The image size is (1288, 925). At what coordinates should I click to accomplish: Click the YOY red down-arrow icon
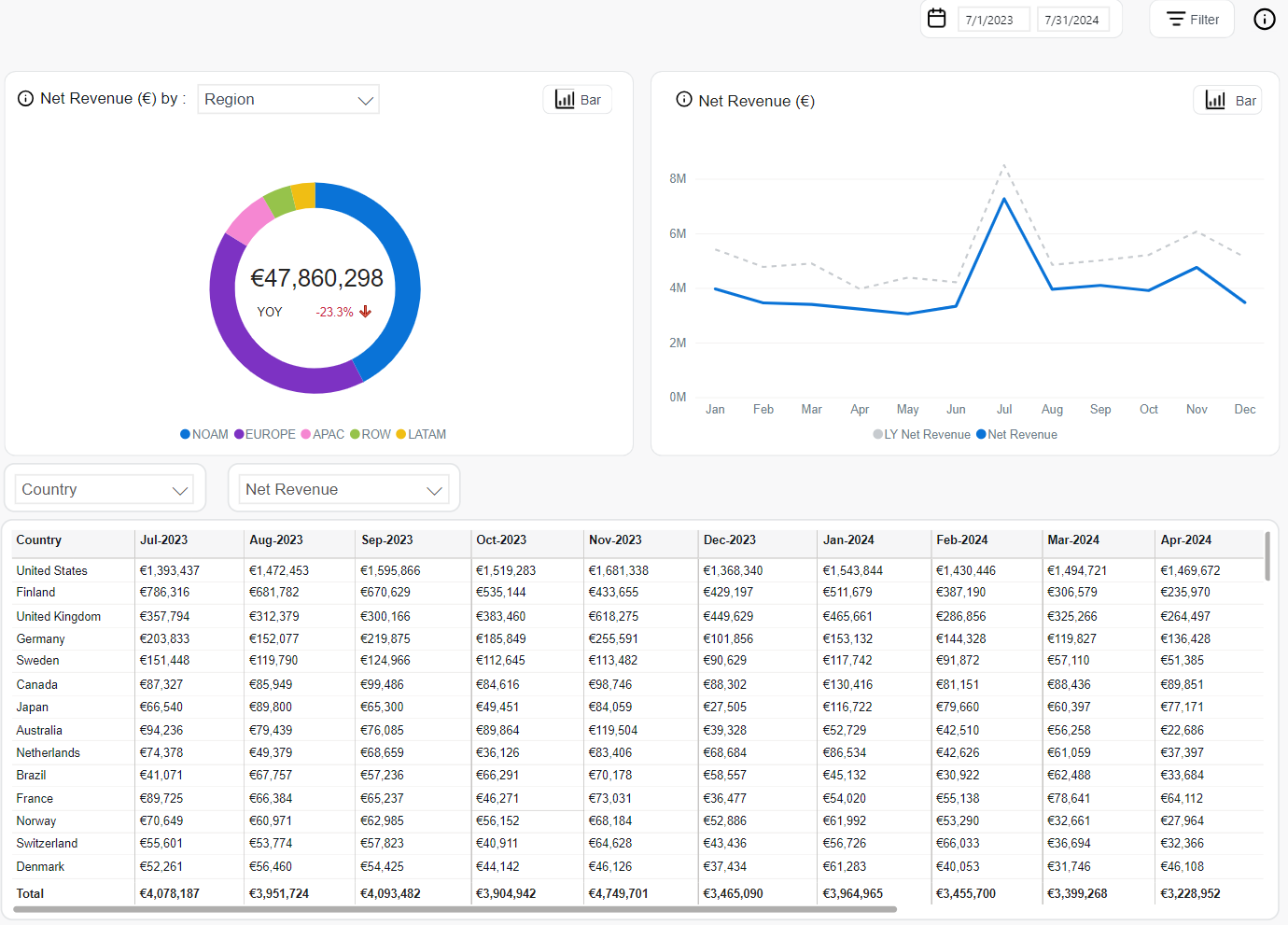click(366, 312)
